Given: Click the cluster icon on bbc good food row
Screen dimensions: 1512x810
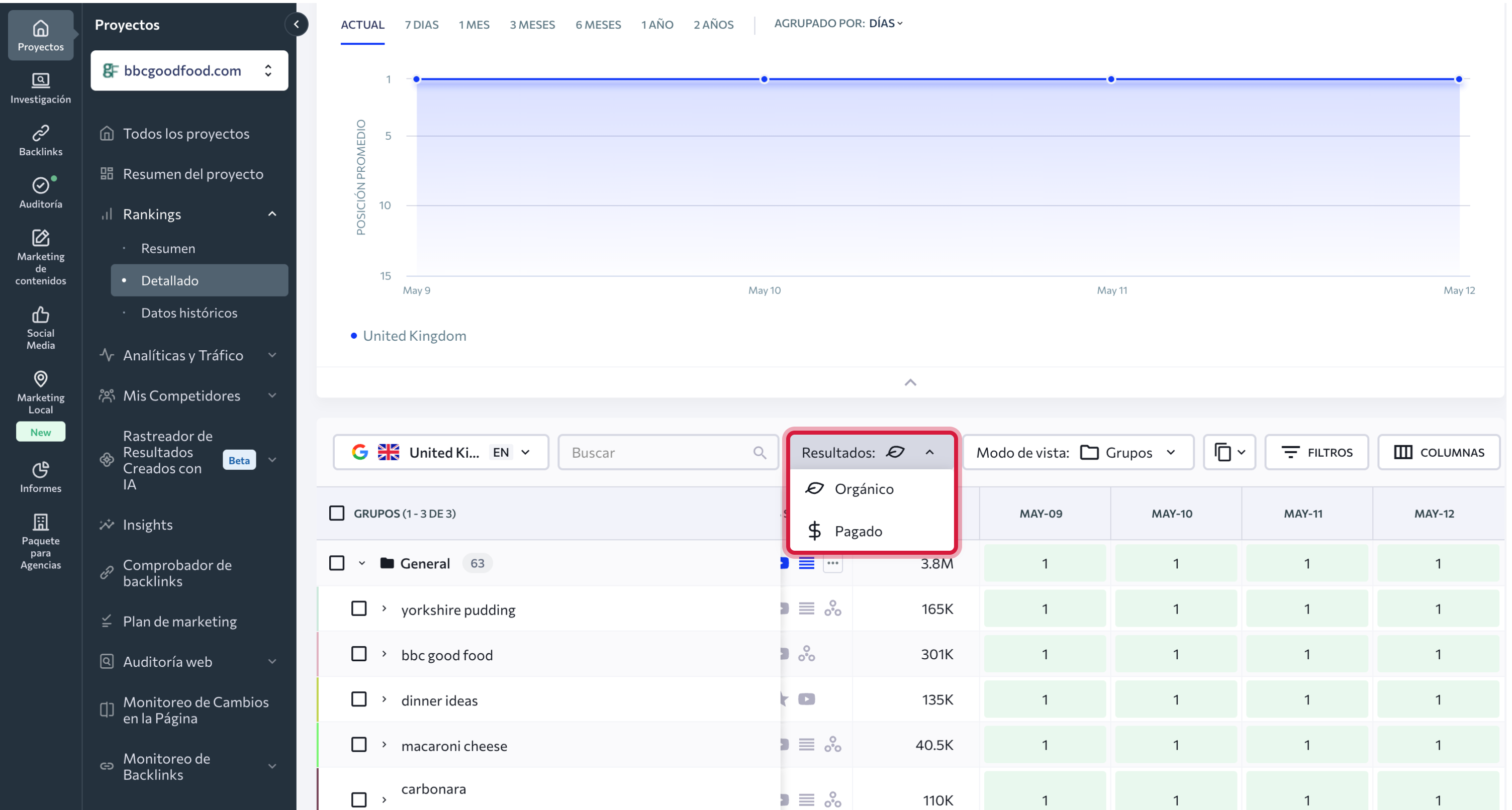Looking at the screenshot, I should [x=806, y=653].
